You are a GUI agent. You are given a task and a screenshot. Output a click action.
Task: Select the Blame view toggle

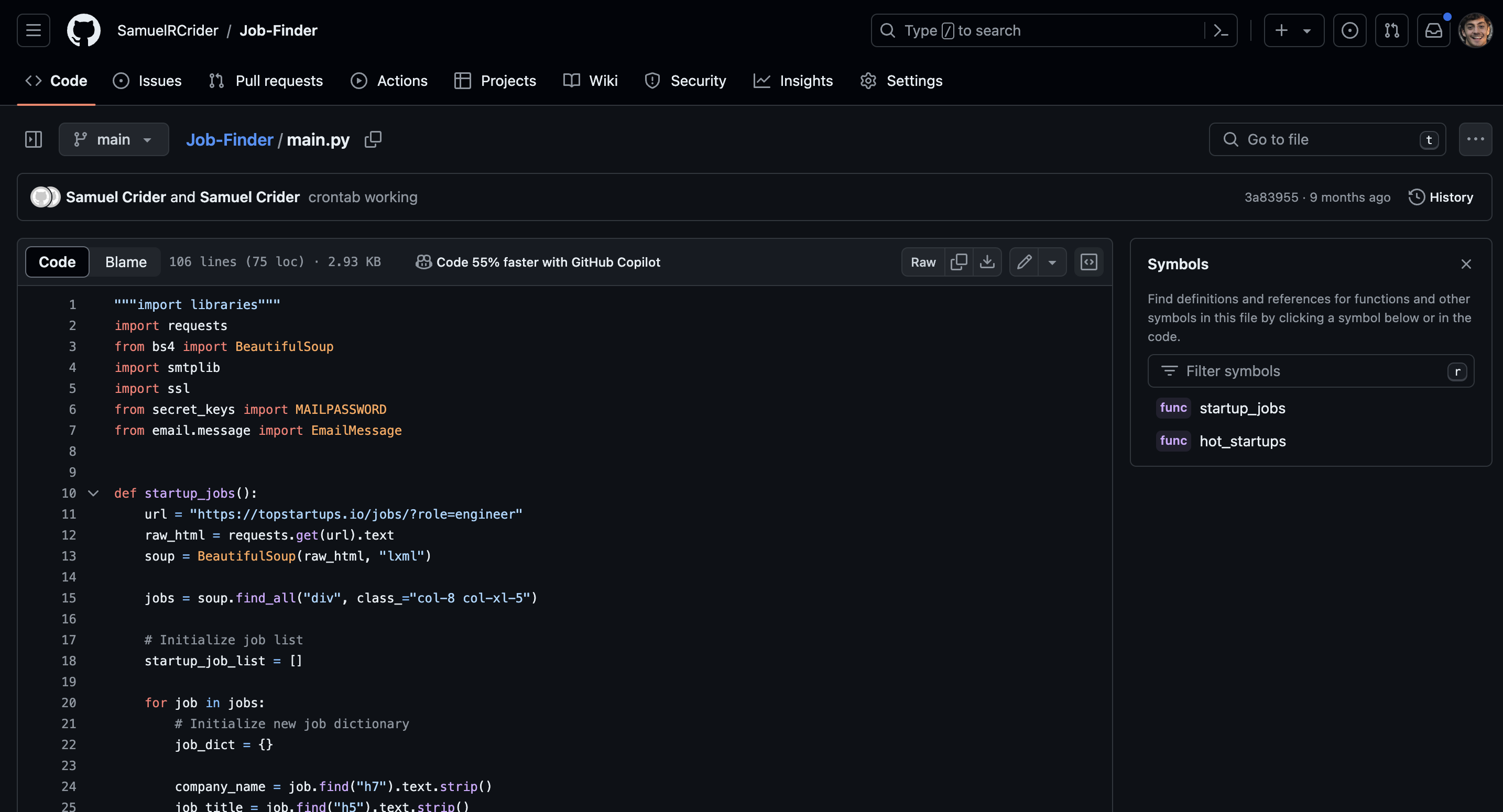126,262
